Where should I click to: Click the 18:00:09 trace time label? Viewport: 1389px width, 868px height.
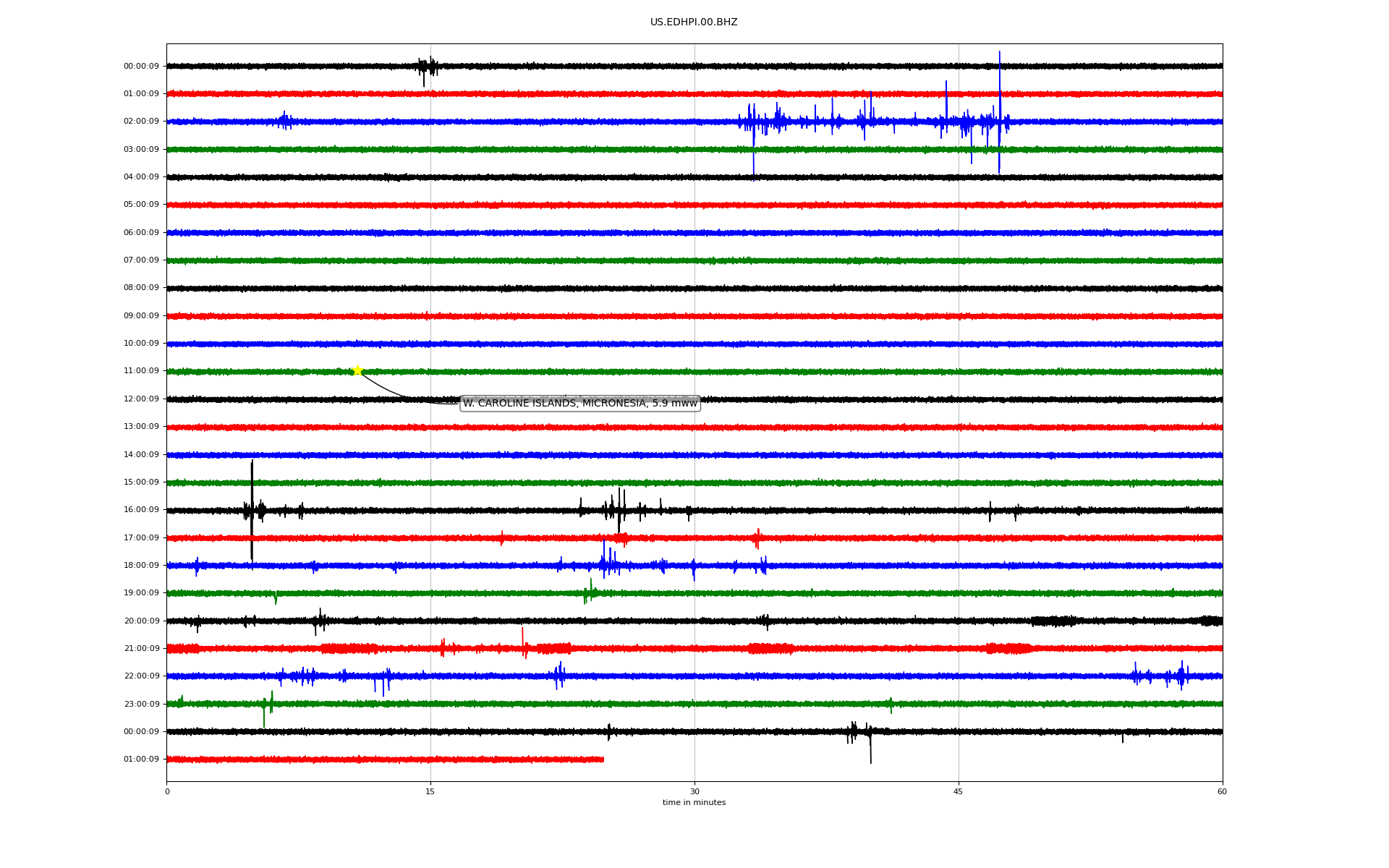(141, 566)
